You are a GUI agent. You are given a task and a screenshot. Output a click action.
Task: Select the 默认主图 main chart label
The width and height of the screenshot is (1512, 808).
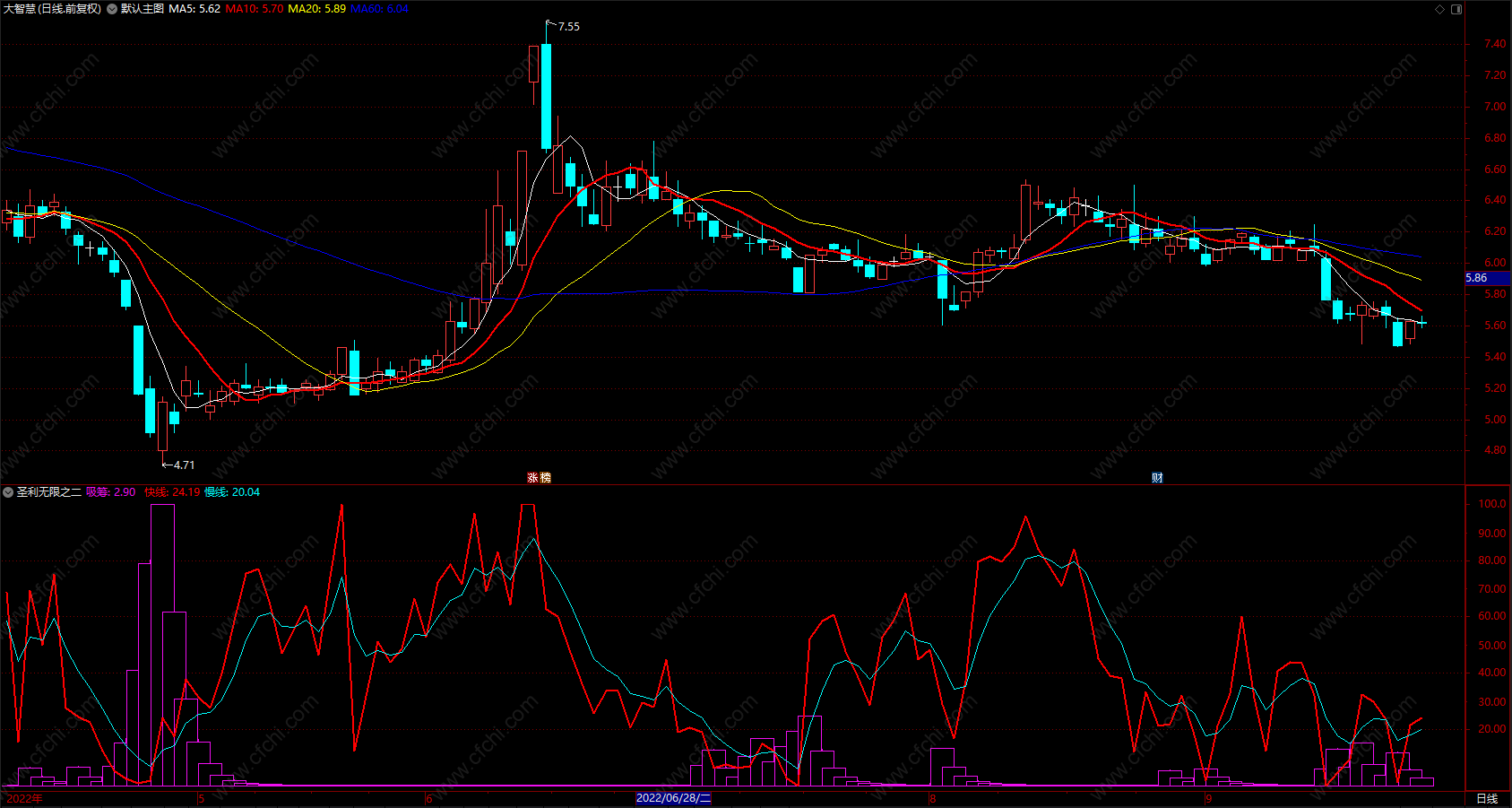[x=143, y=9]
